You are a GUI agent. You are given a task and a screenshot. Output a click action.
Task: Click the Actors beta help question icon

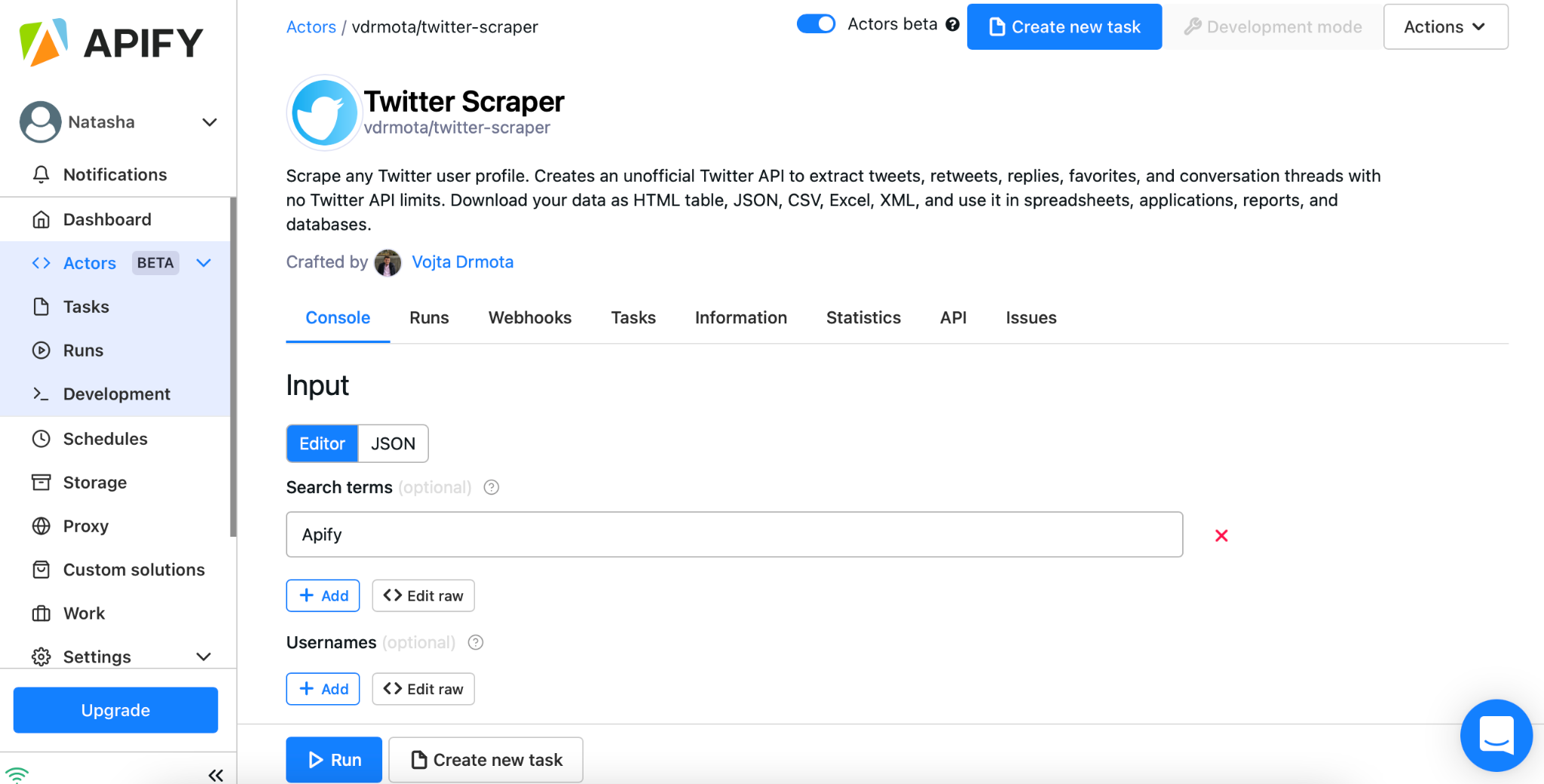pos(953,25)
